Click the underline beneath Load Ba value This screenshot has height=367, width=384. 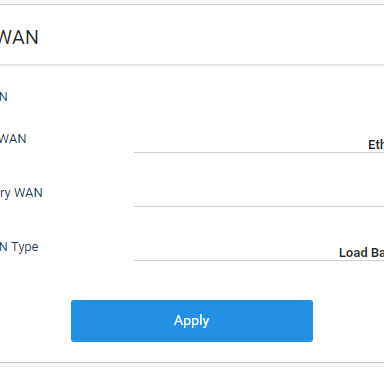[x=259, y=260]
